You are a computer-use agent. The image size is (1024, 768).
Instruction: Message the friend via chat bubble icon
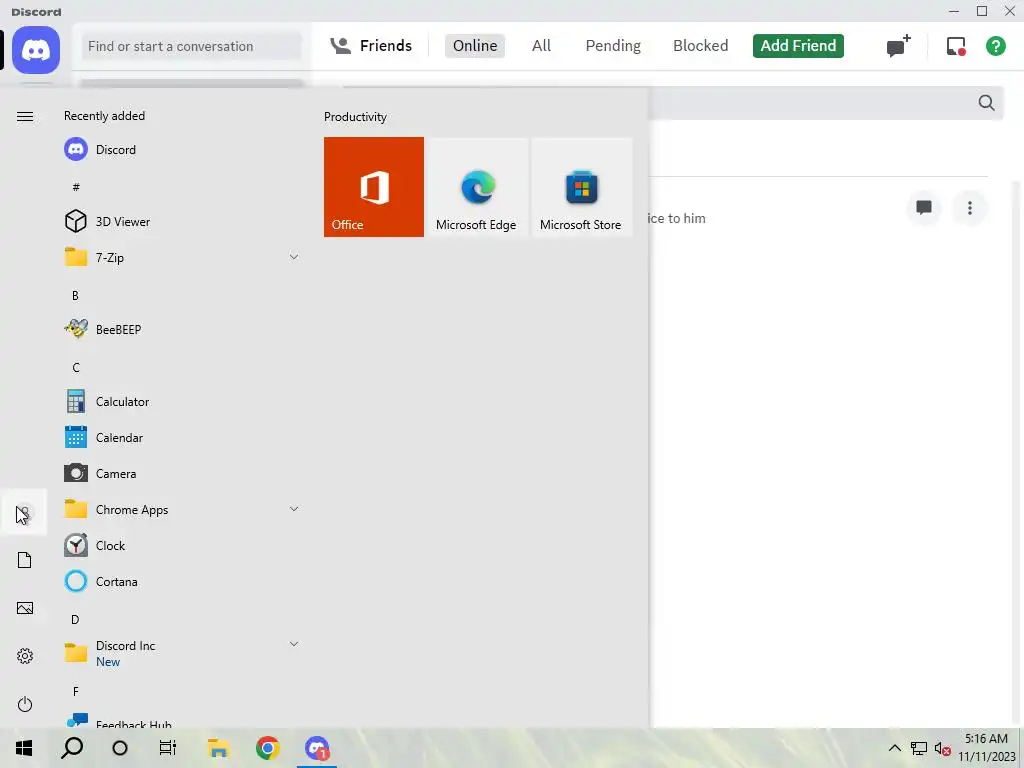tap(923, 208)
